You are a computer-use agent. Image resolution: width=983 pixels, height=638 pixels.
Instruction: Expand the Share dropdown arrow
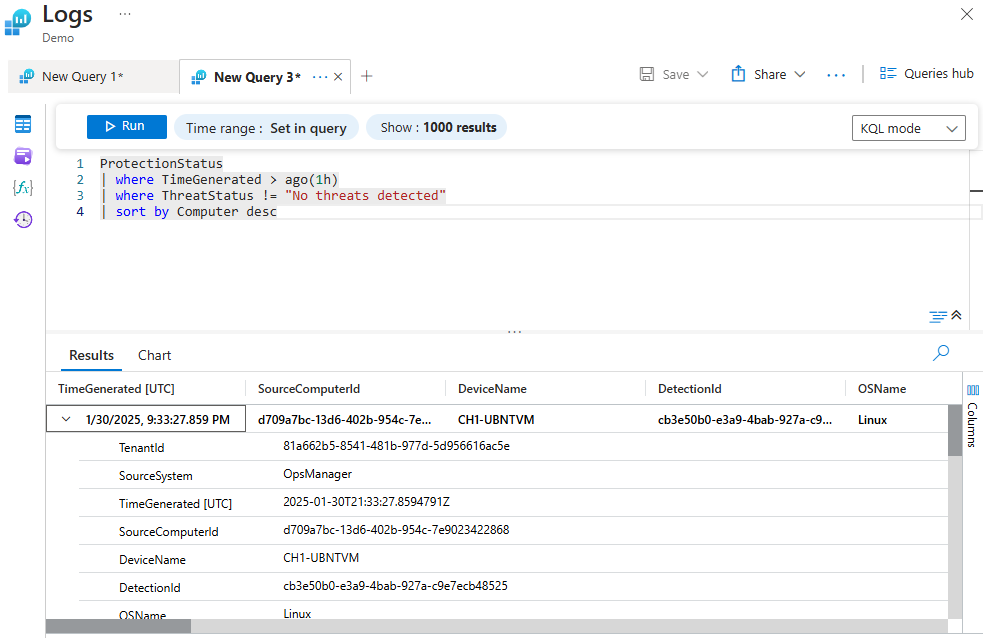point(800,75)
